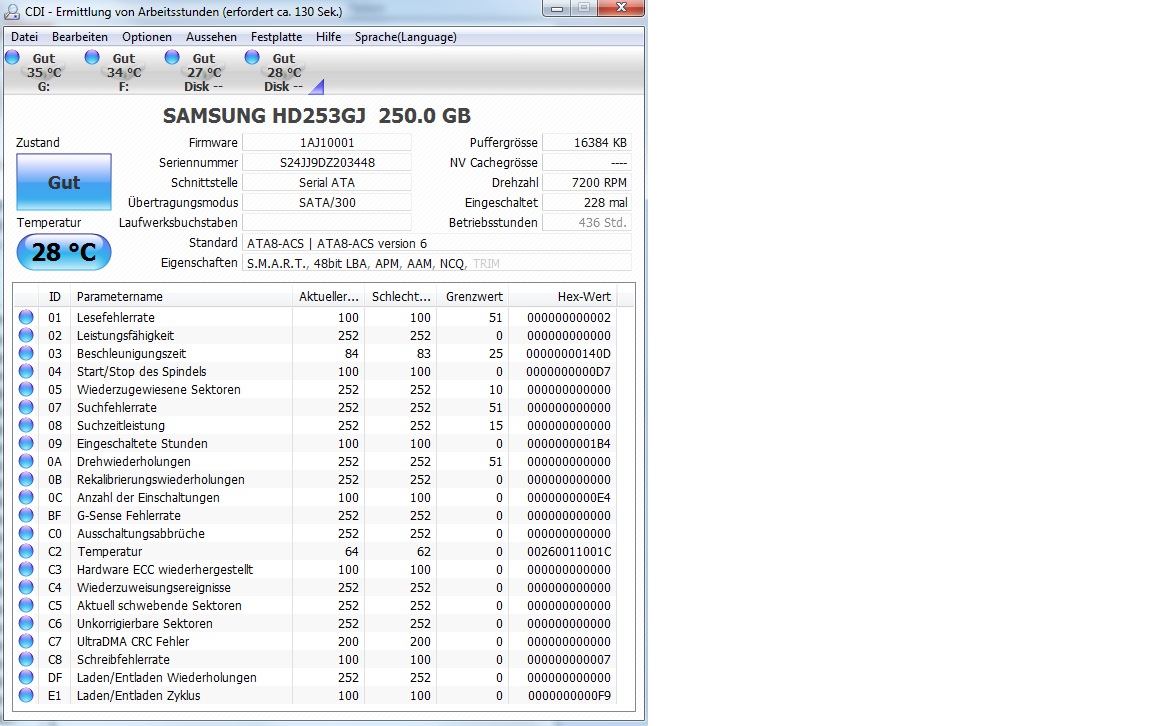This screenshot has height=726, width=1152.
Task: Open the Optionen menu
Action: (x=147, y=37)
